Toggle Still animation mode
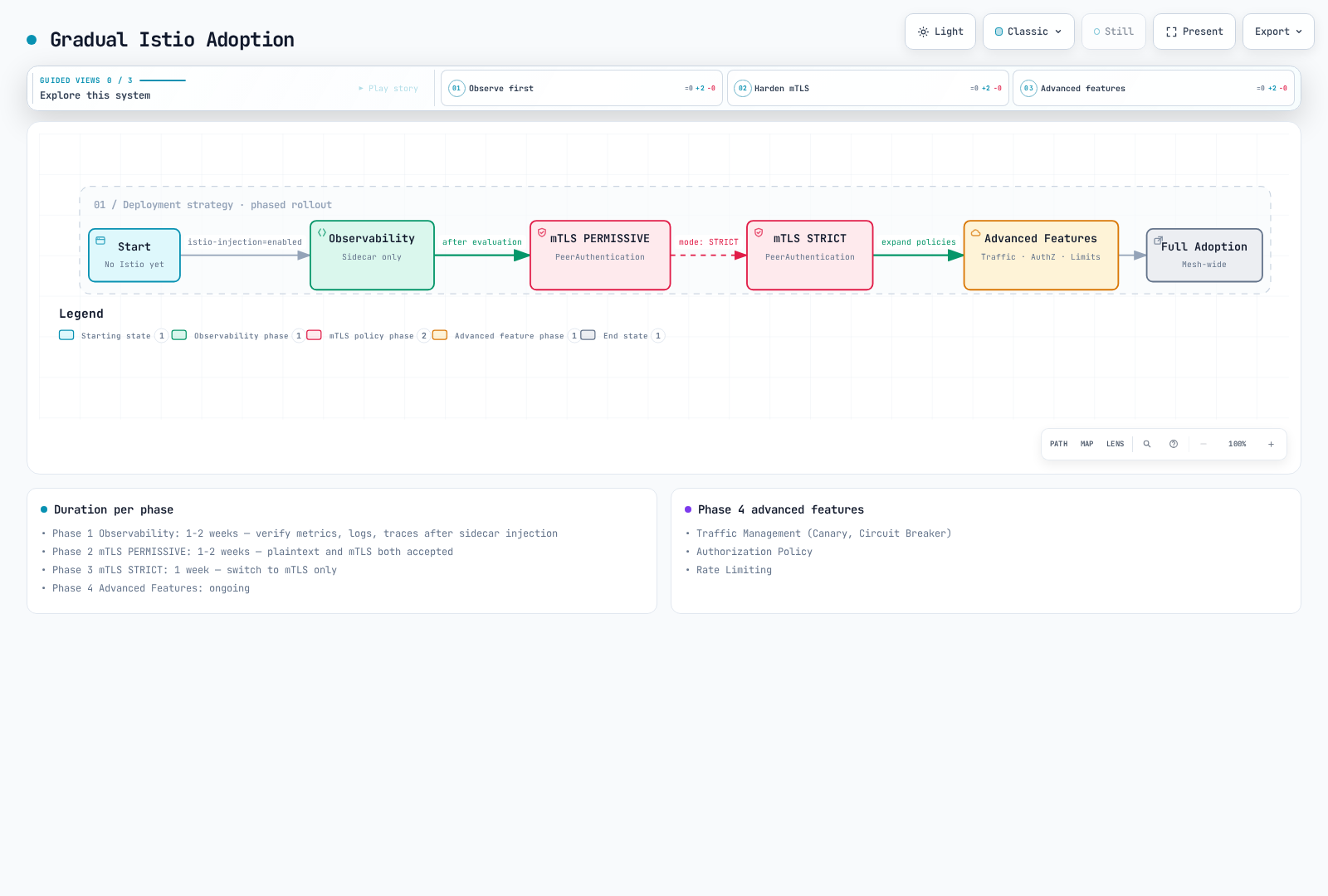 click(1113, 32)
